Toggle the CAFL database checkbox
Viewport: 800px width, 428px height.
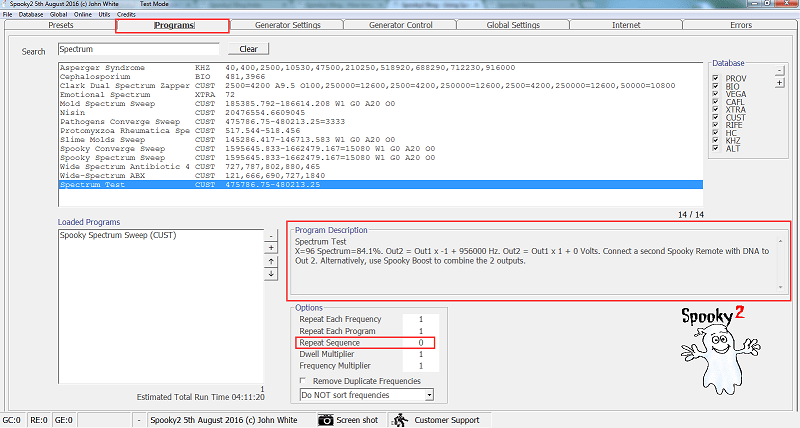tap(715, 102)
